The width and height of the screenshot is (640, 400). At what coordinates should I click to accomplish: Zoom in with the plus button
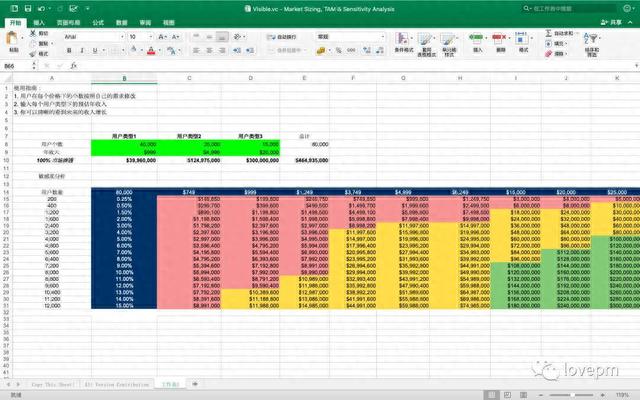[x=602, y=395]
